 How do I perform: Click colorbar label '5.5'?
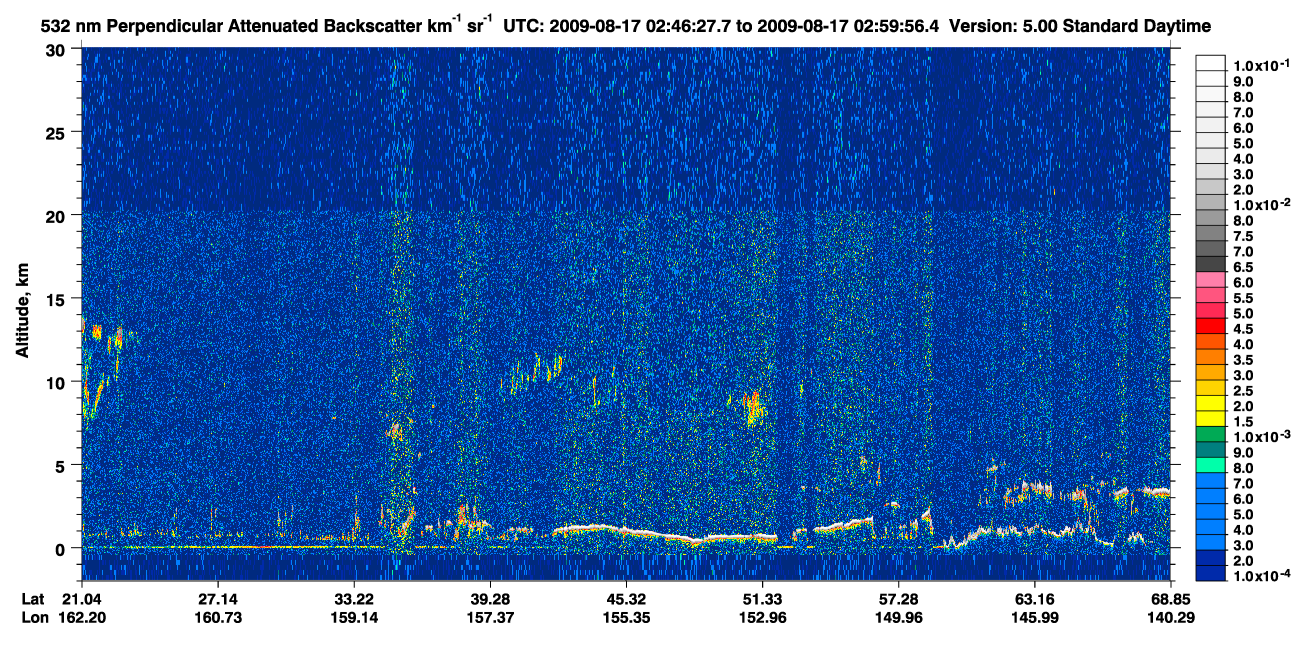click(1243, 298)
